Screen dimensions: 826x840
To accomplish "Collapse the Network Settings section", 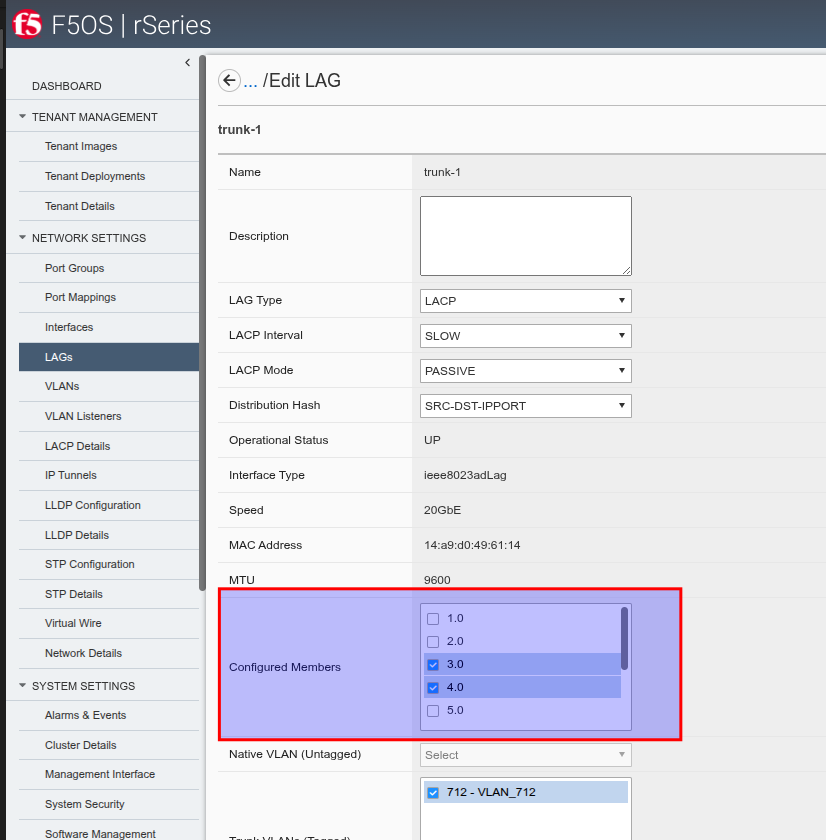I will click(x=23, y=238).
